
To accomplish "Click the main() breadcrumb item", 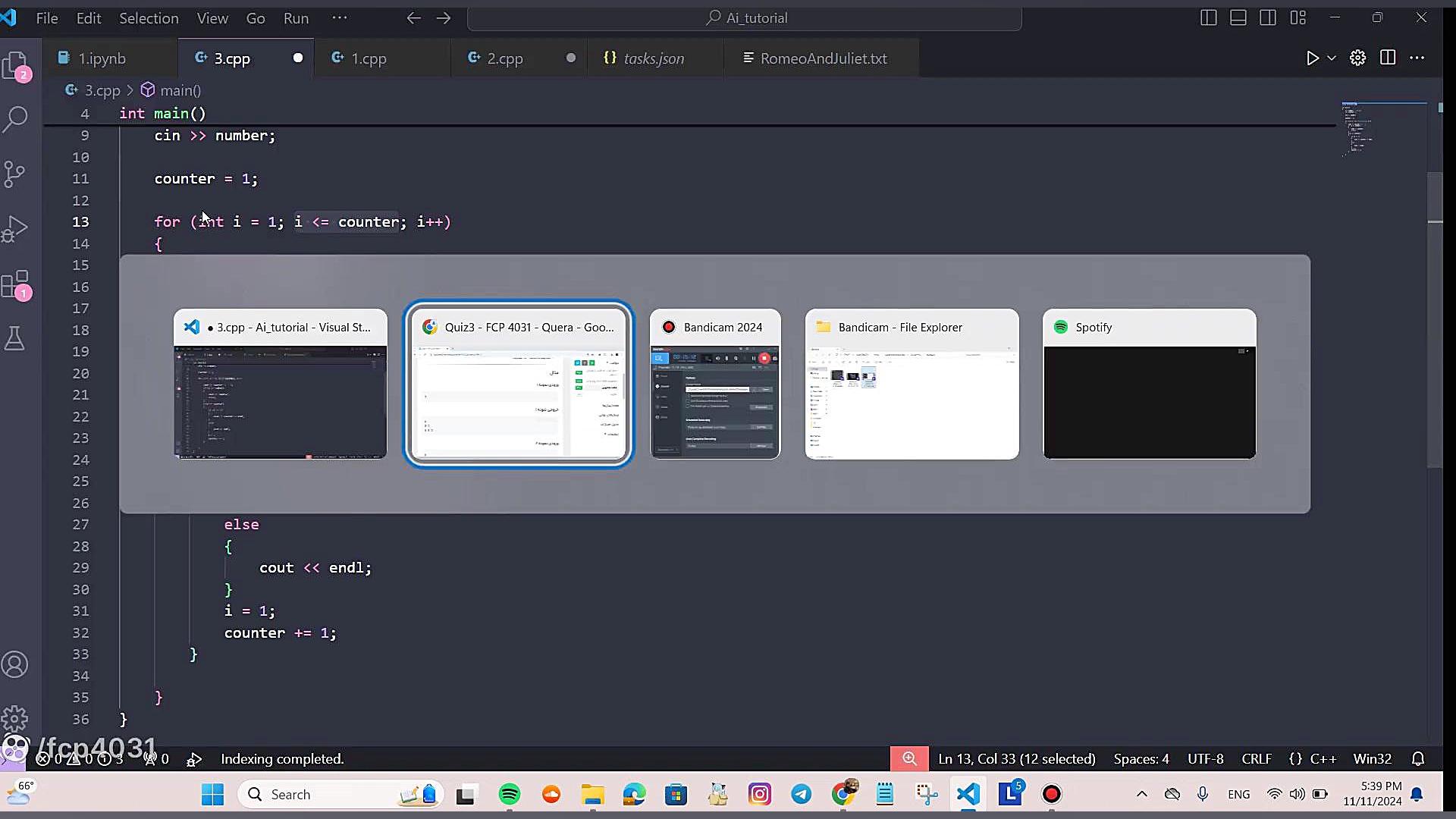I will click(x=180, y=90).
